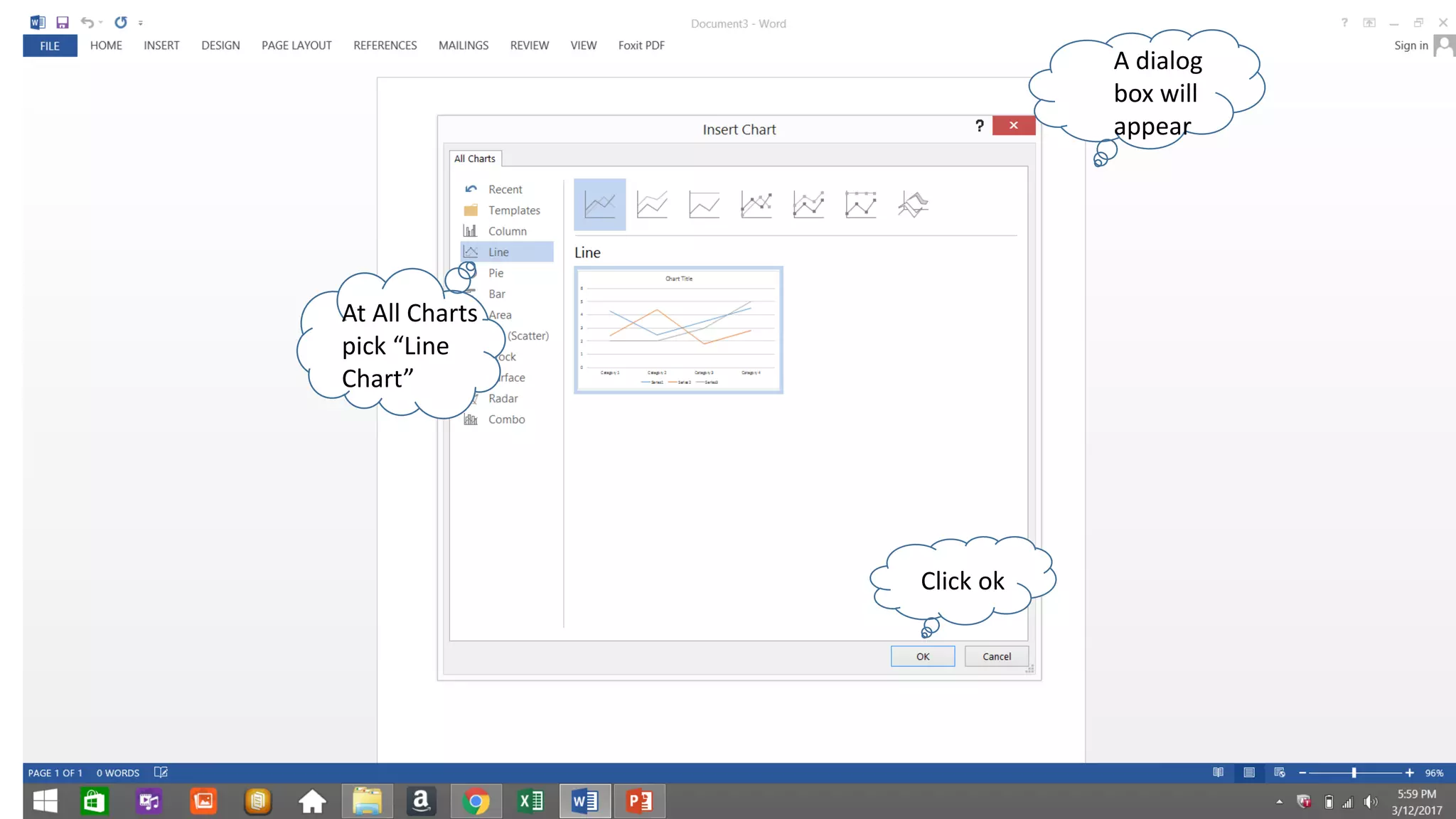
Task: Show hidden icons in the system tray
Action: click(x=1279, y=802)
